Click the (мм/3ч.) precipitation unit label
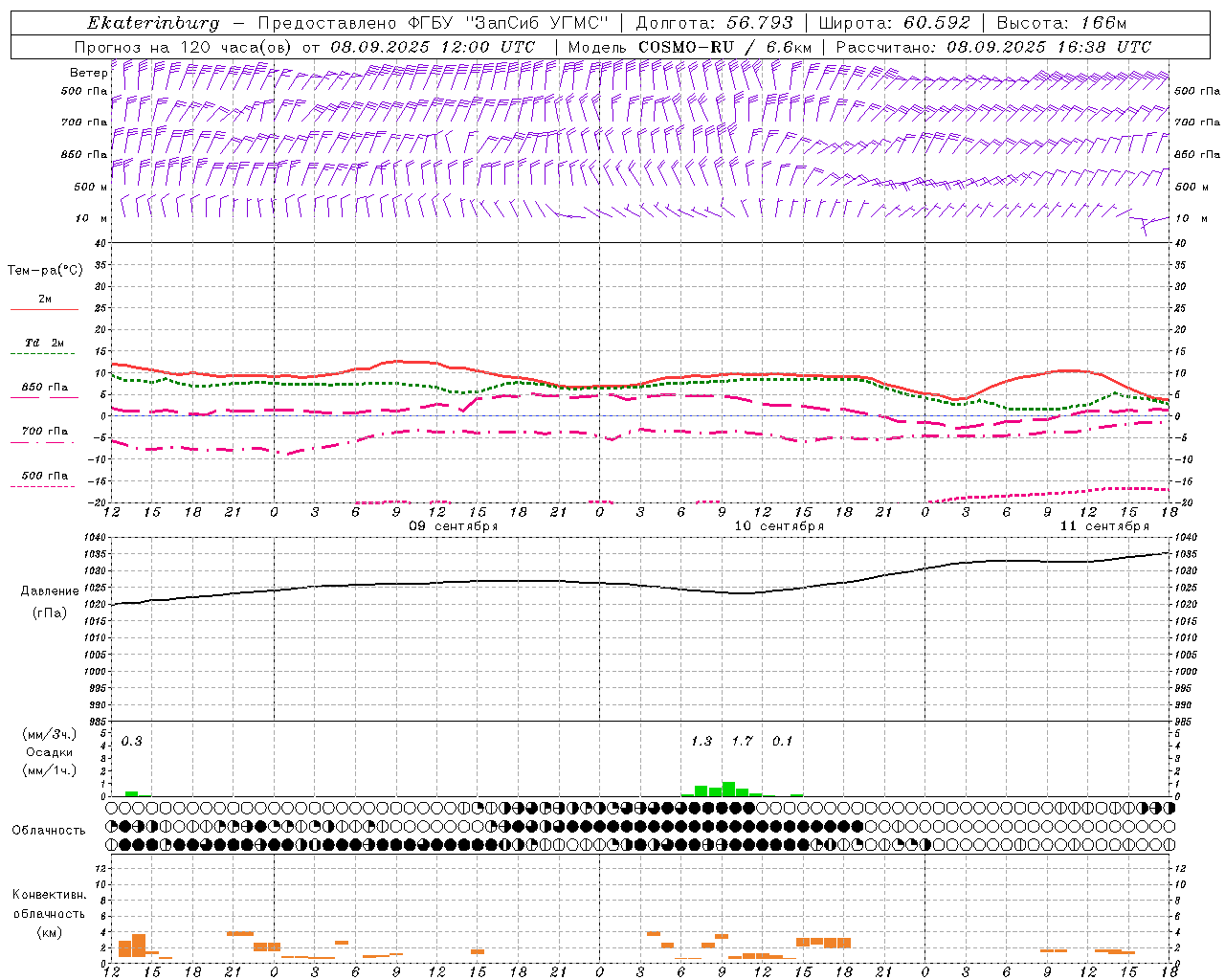Image resolution: width=1225 pixels, height=980 pixels. click(x=50, y=734)
